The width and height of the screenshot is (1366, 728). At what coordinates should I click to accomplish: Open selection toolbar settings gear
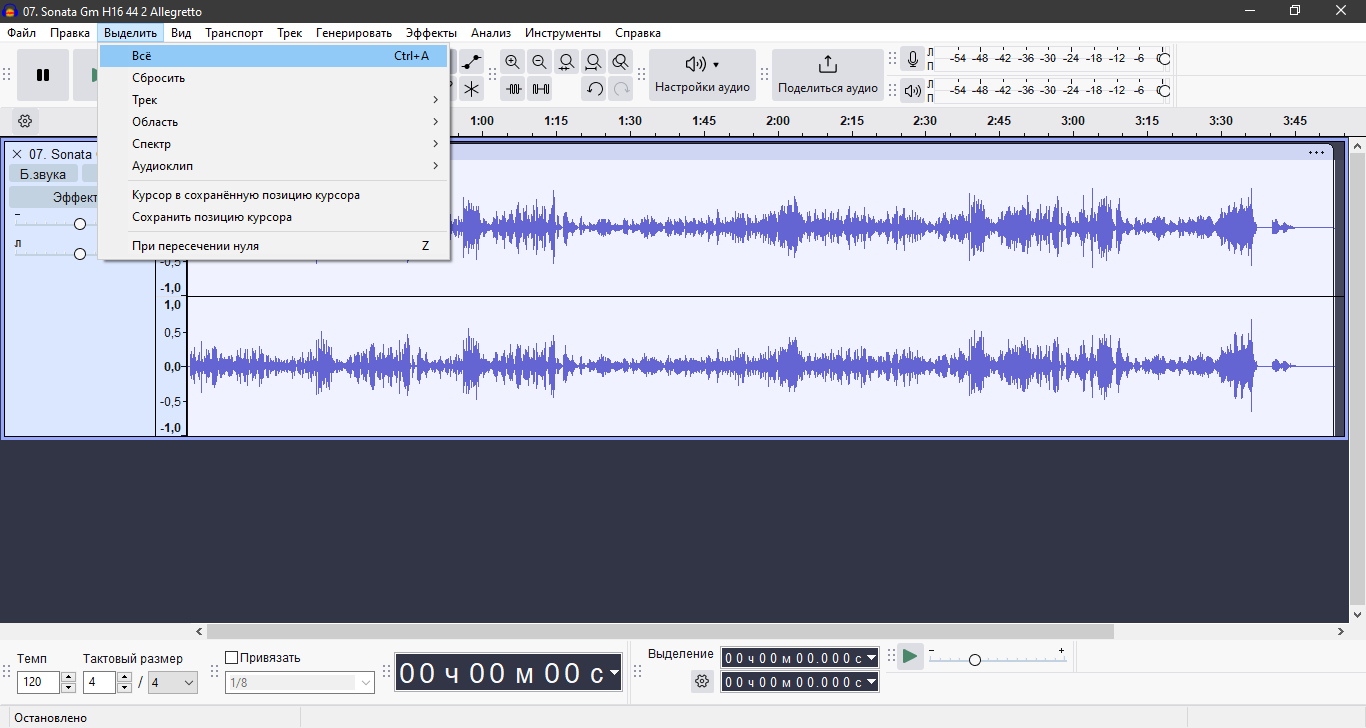click(x=702, y=681)
